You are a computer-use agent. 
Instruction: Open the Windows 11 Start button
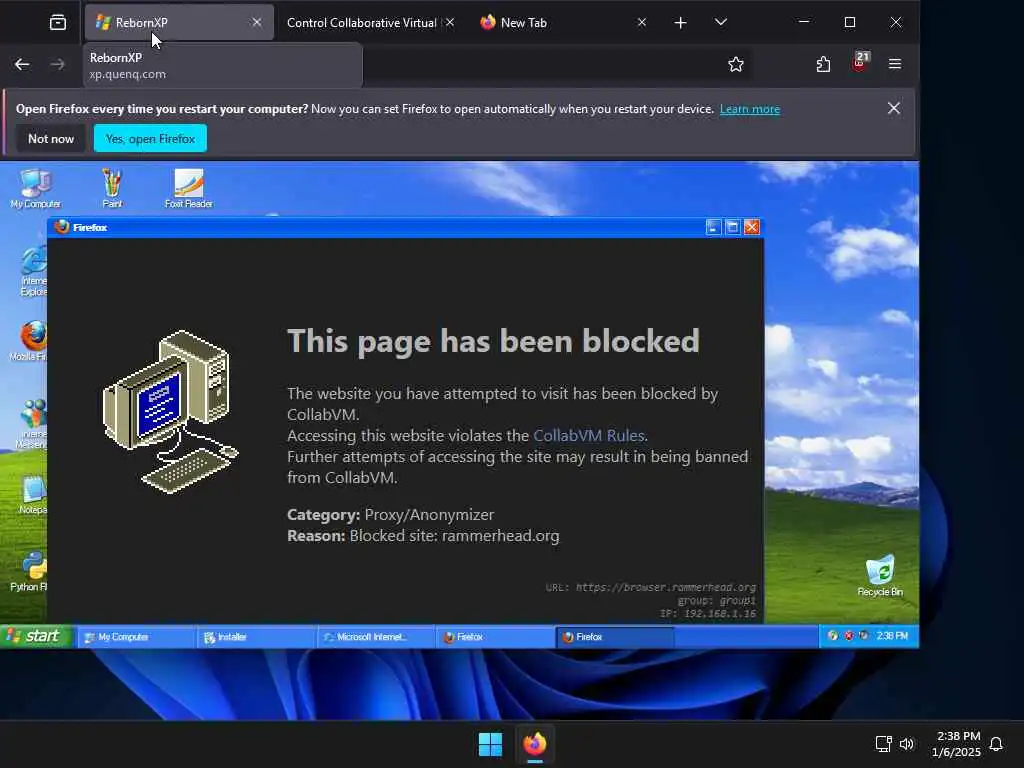(x=490, y=744)
